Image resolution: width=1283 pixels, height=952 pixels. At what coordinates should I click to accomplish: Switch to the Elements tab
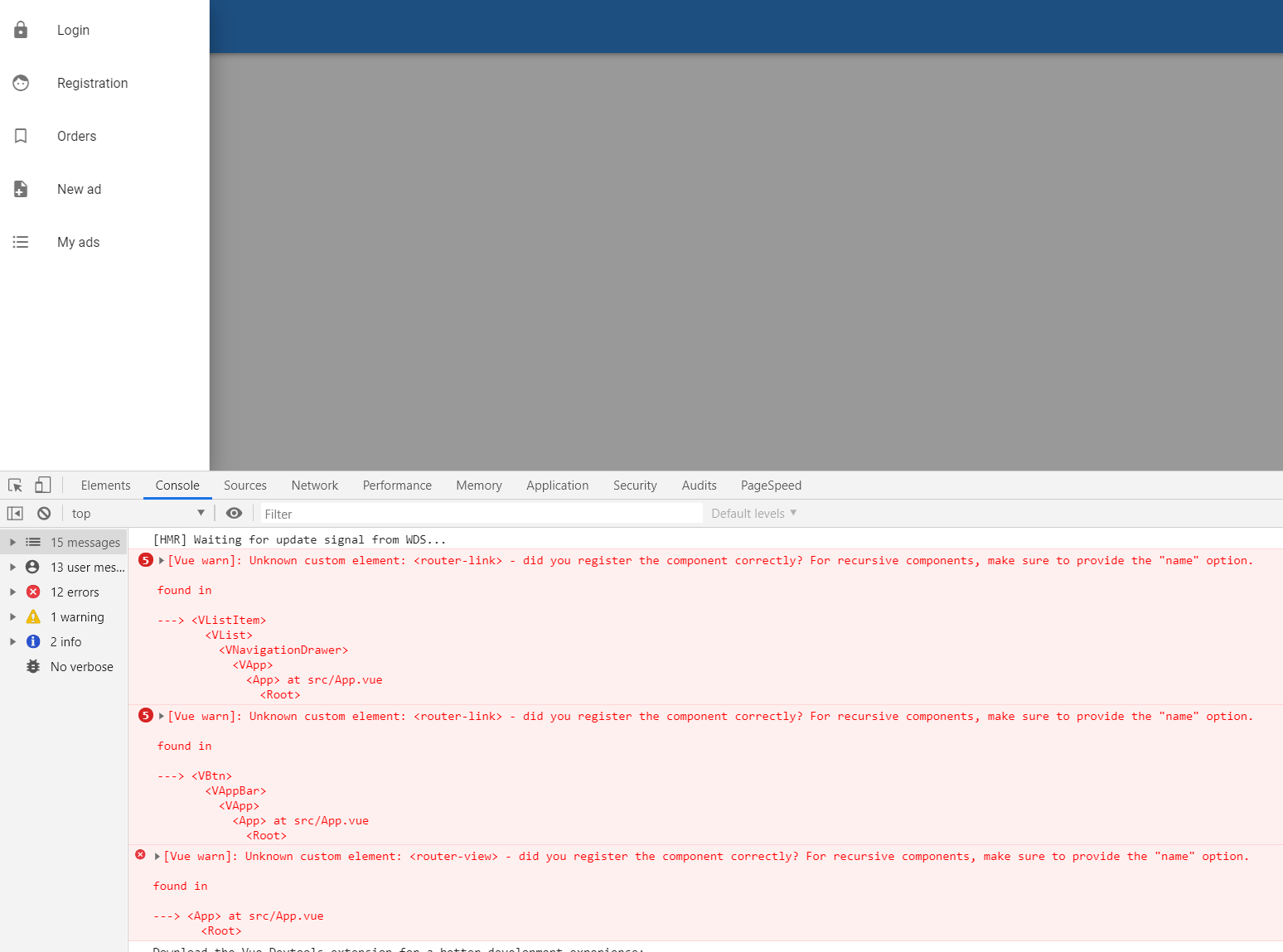105,486
